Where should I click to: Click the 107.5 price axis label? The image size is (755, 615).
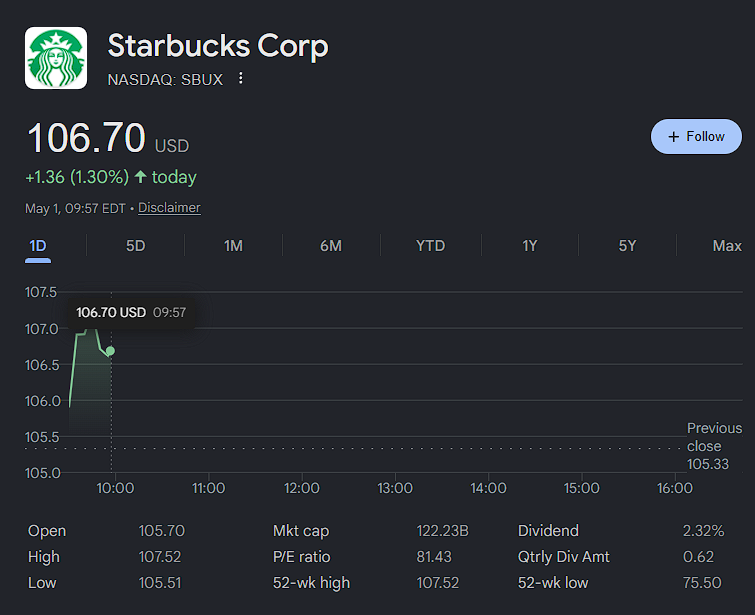[41, 292]
